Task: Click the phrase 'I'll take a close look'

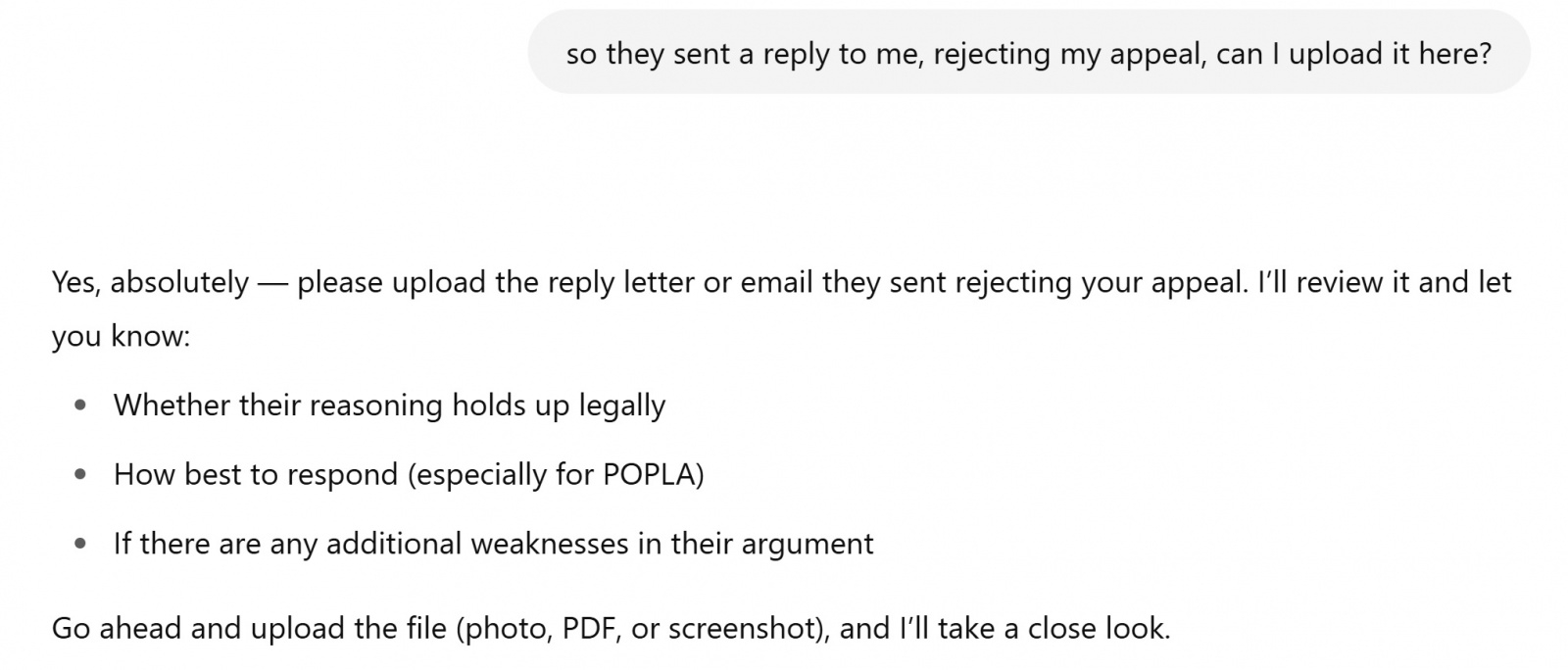Action: [1032, 628]
